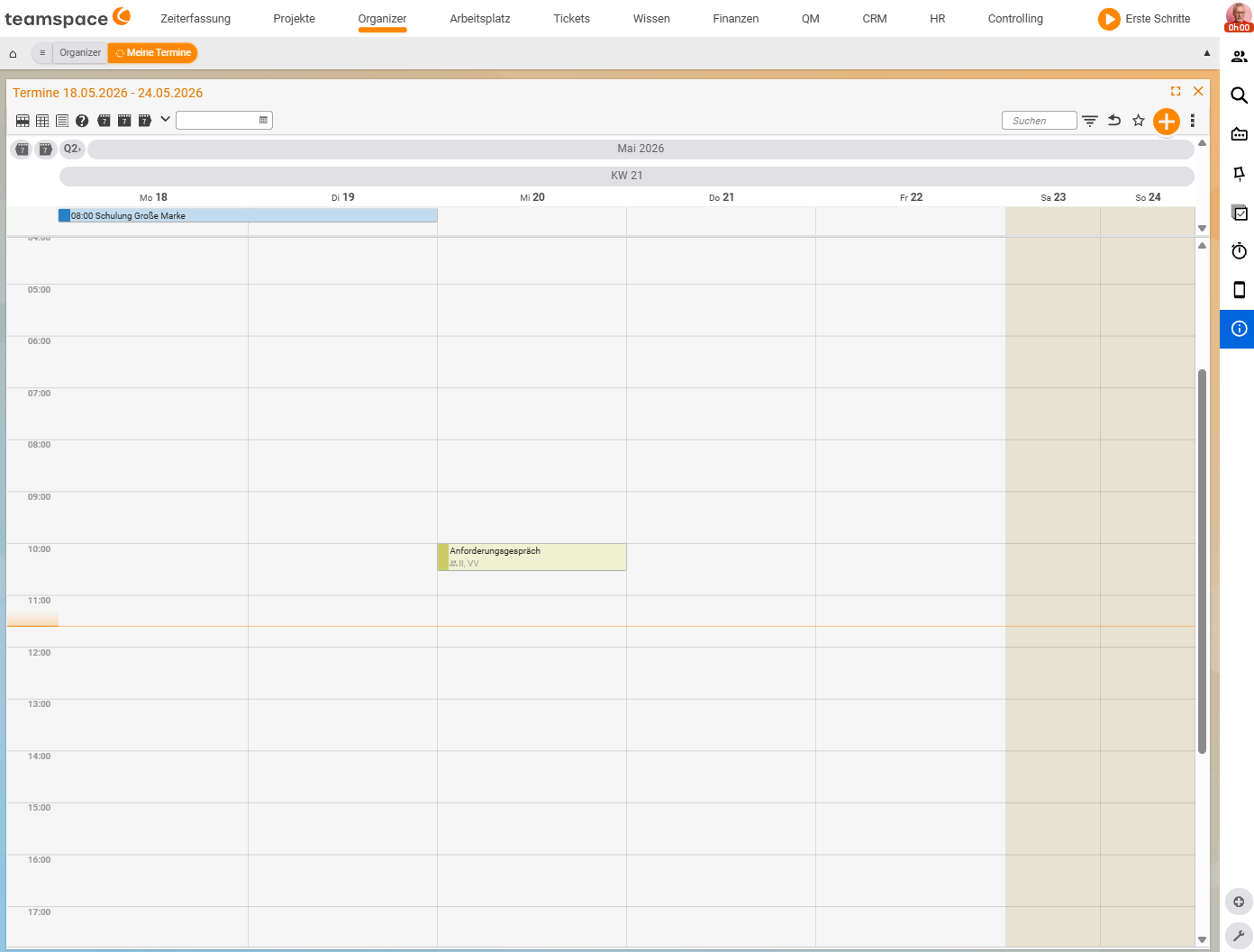
Task: Open the Arbeitsplatz menu
Action: click(x=480, y=18)
